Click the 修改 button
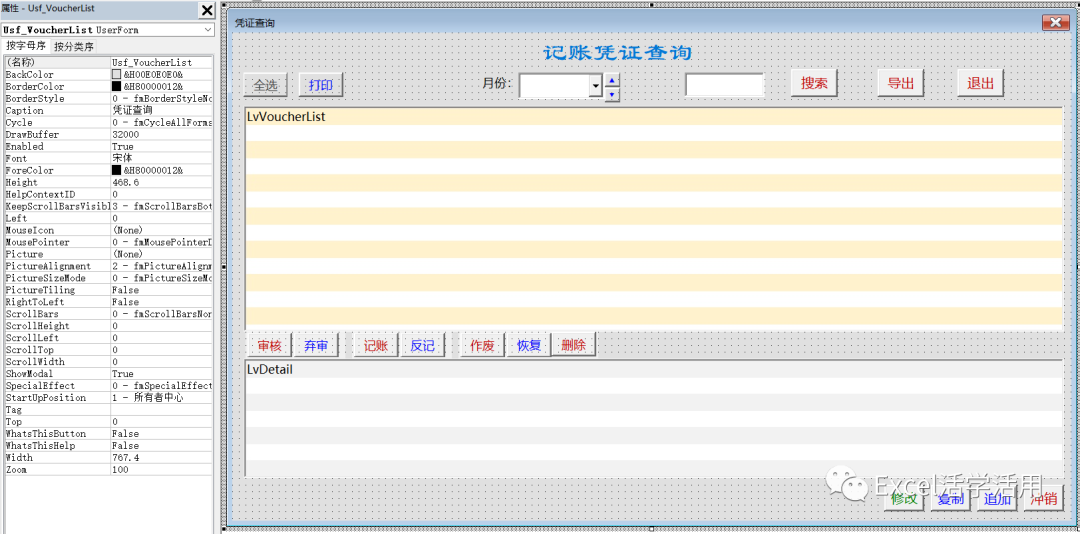The height and width of the screenshot is (534, 1080). click(x=905, y=499)
